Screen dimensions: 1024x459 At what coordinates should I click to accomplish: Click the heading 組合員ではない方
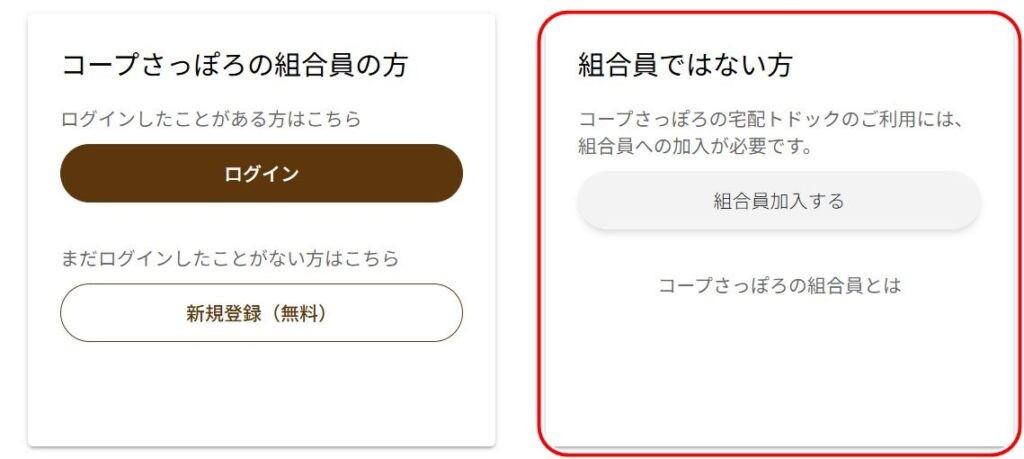(x=685, y=66)
